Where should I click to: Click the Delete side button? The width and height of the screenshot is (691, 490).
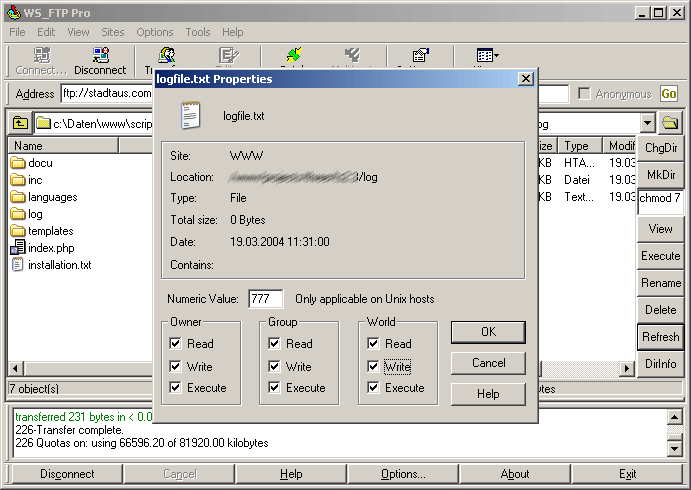(661, 310)
